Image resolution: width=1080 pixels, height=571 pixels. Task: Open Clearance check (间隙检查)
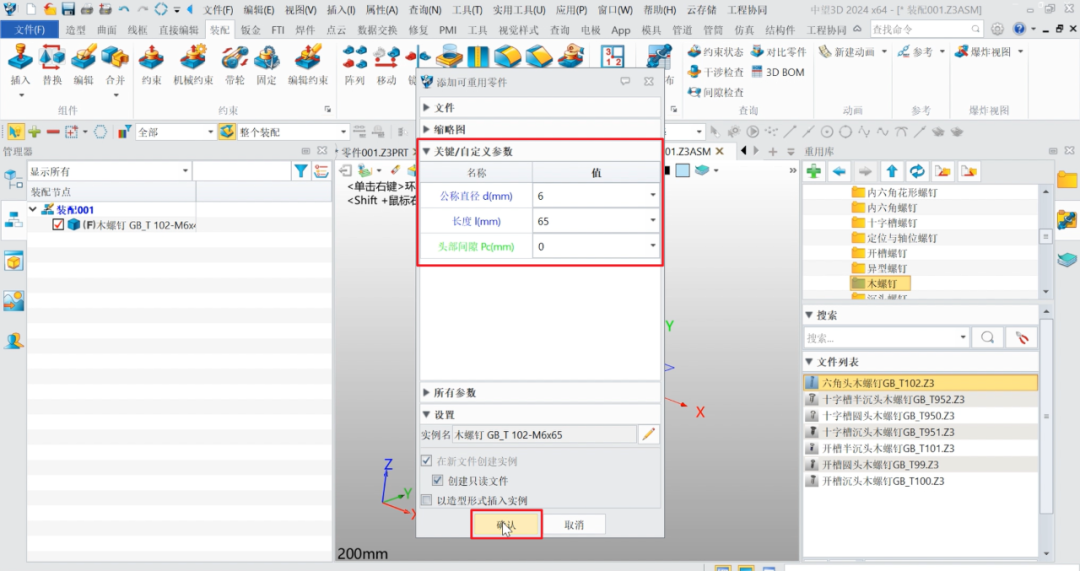(x=716, y=92)
